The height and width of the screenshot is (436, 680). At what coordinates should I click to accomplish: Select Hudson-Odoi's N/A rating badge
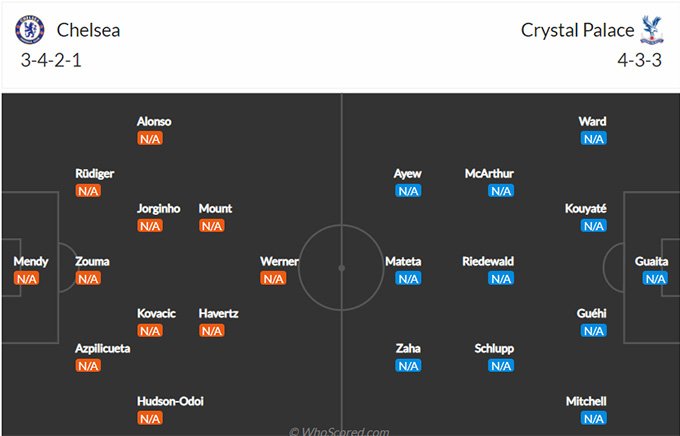pyautogui.click(x=150, y=419)
